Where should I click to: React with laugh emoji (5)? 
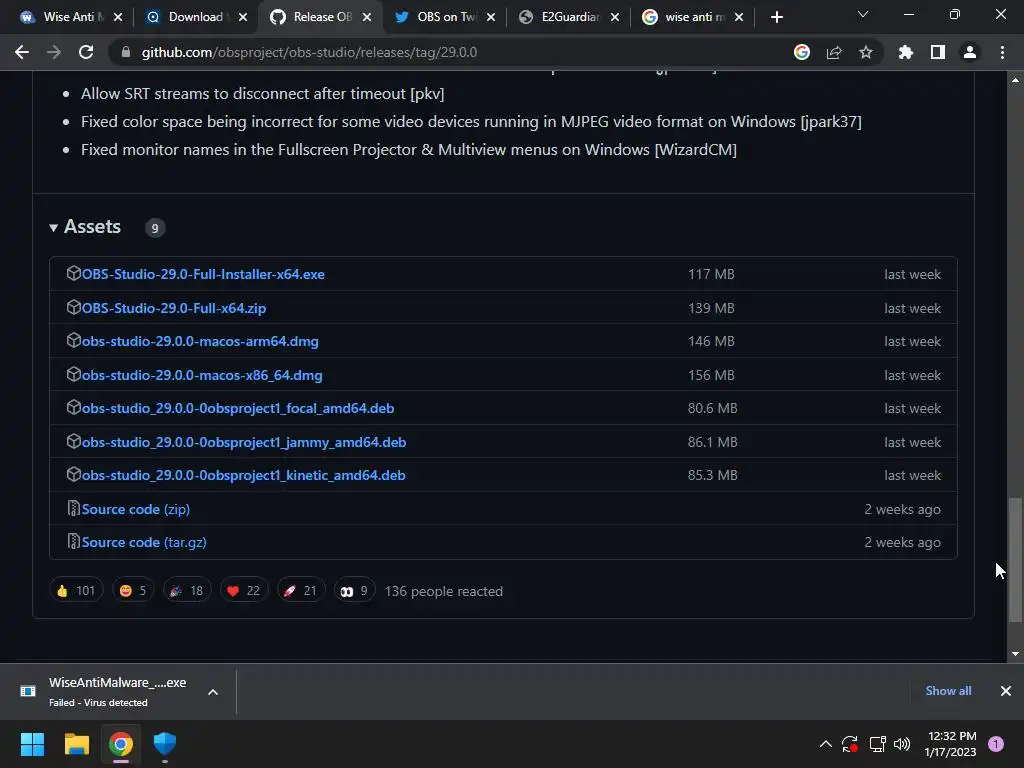tap(133, 591)
